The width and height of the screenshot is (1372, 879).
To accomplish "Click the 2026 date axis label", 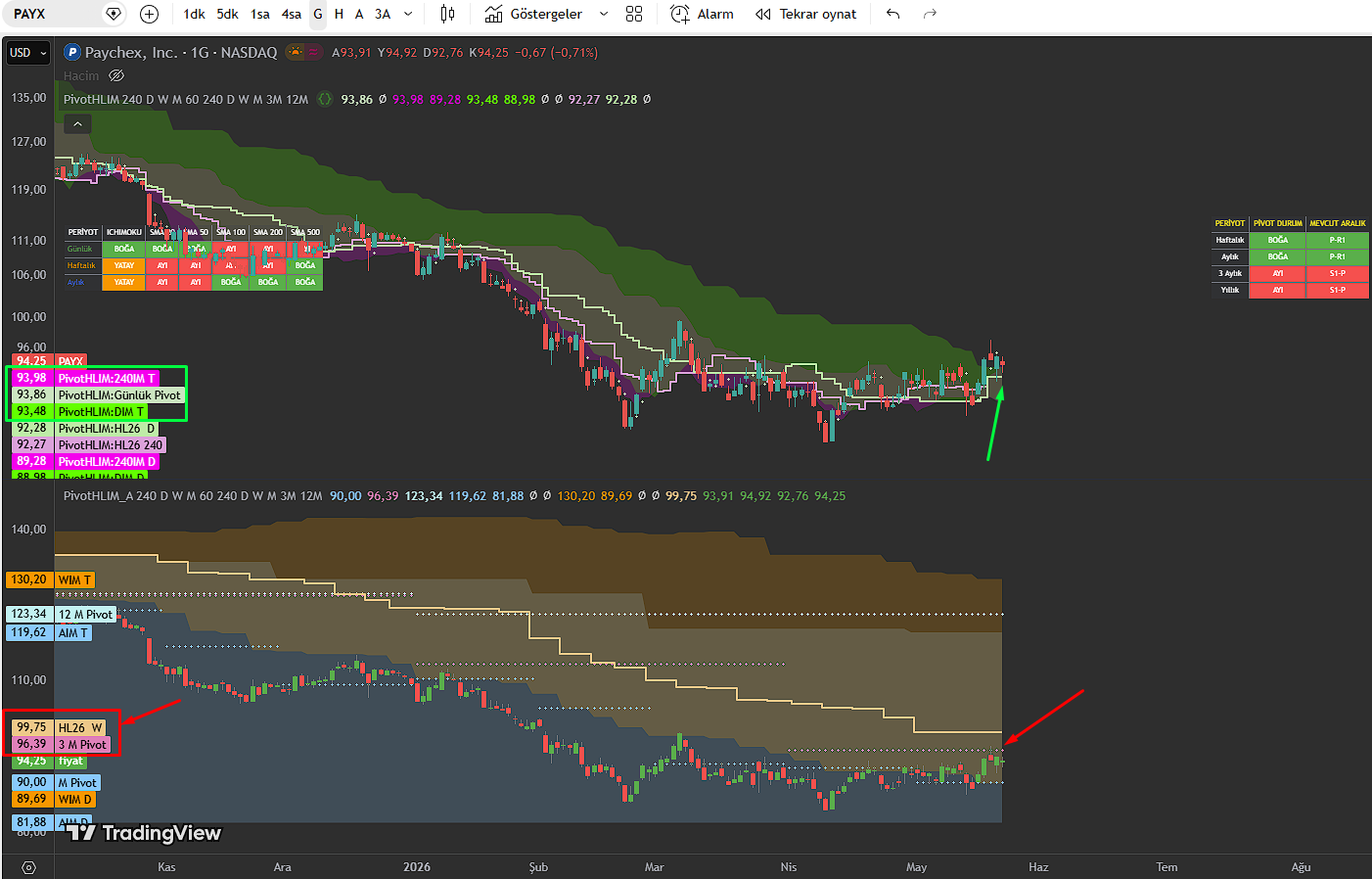I will (x=417, y=867).
